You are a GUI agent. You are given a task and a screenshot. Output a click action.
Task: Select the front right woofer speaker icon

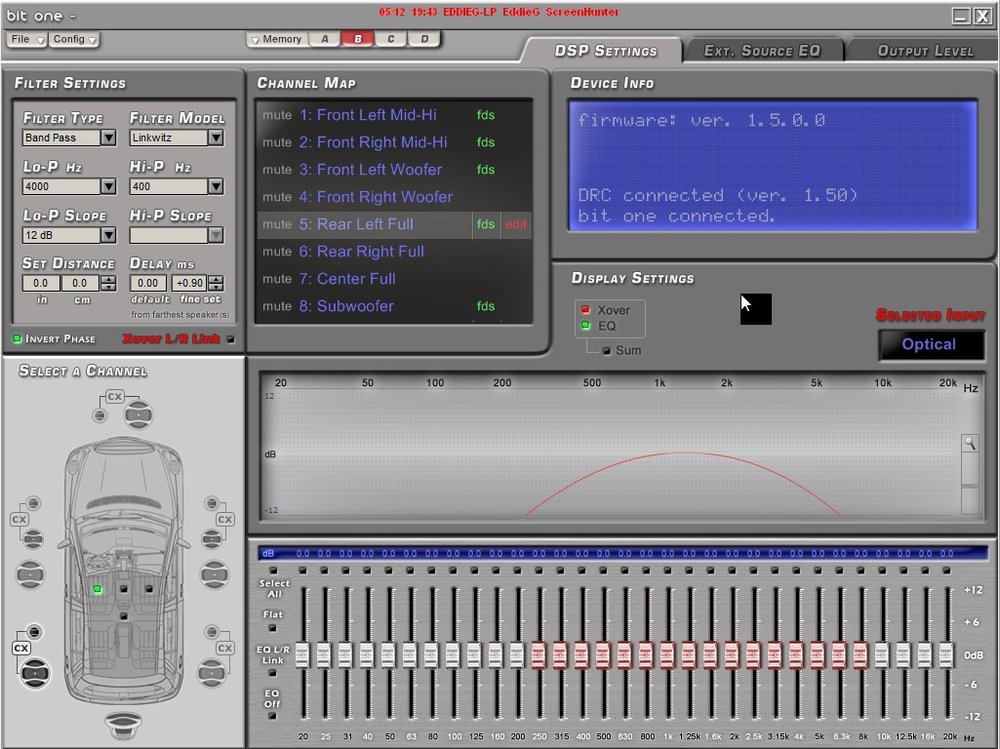[x=214, y=574]
